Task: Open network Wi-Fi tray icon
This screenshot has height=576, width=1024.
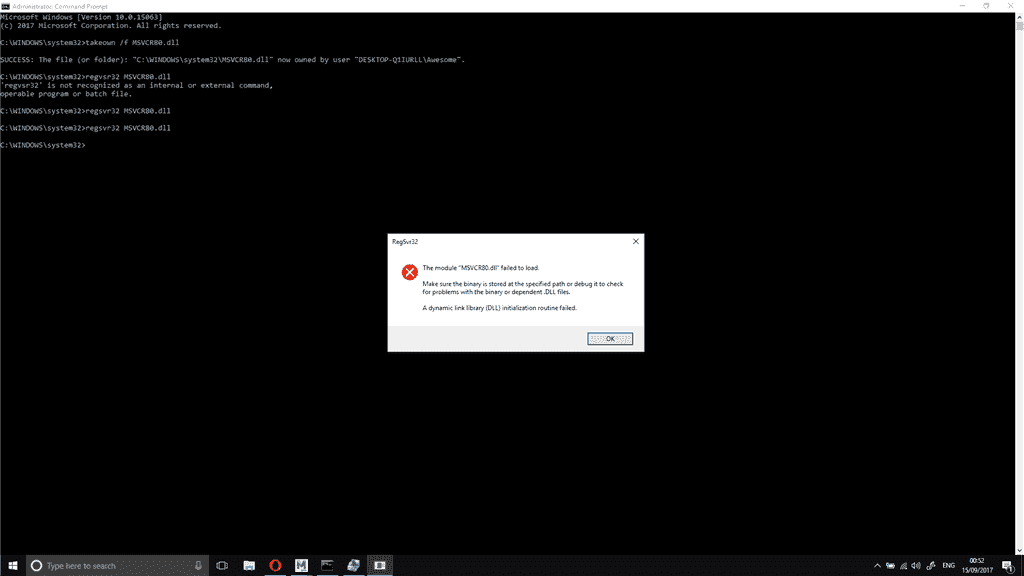Action: tap(903, 566)
